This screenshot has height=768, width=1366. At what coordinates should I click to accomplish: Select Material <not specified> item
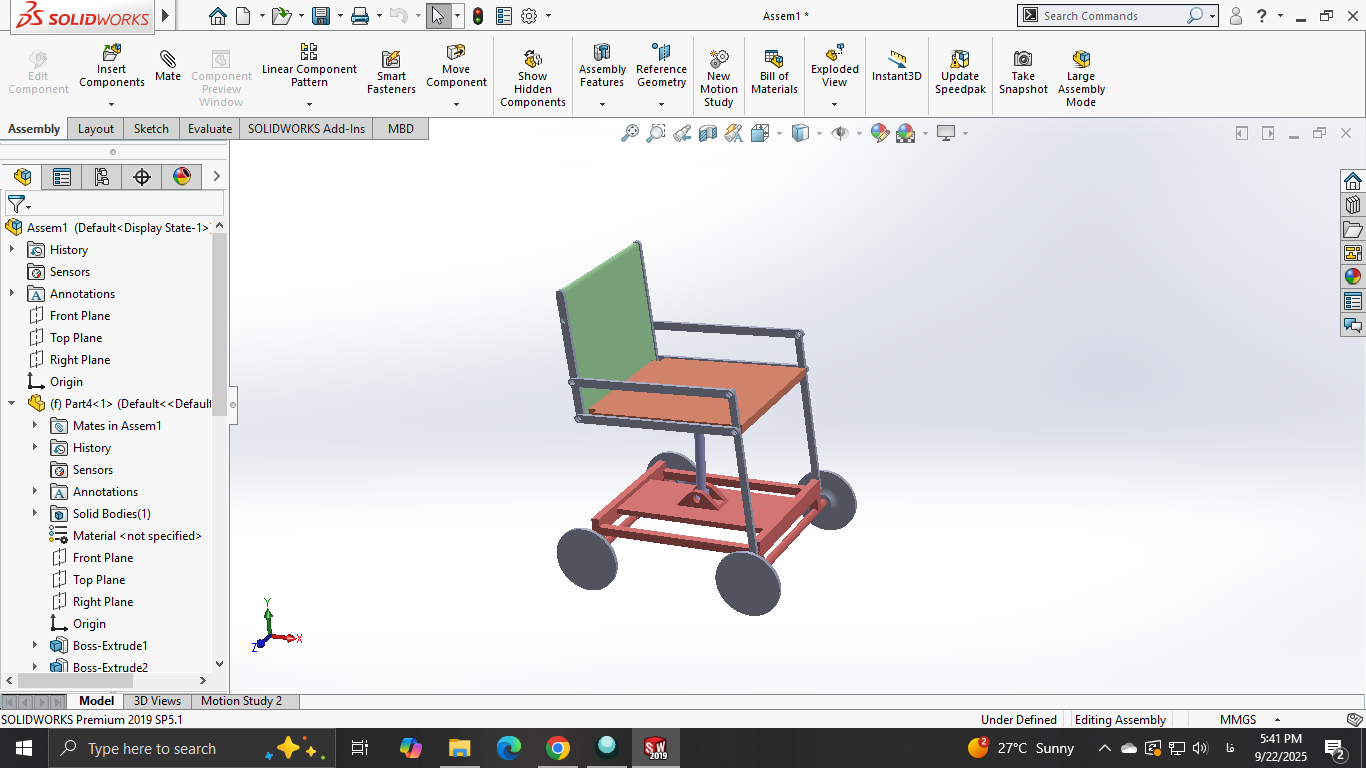pos(137,535)
